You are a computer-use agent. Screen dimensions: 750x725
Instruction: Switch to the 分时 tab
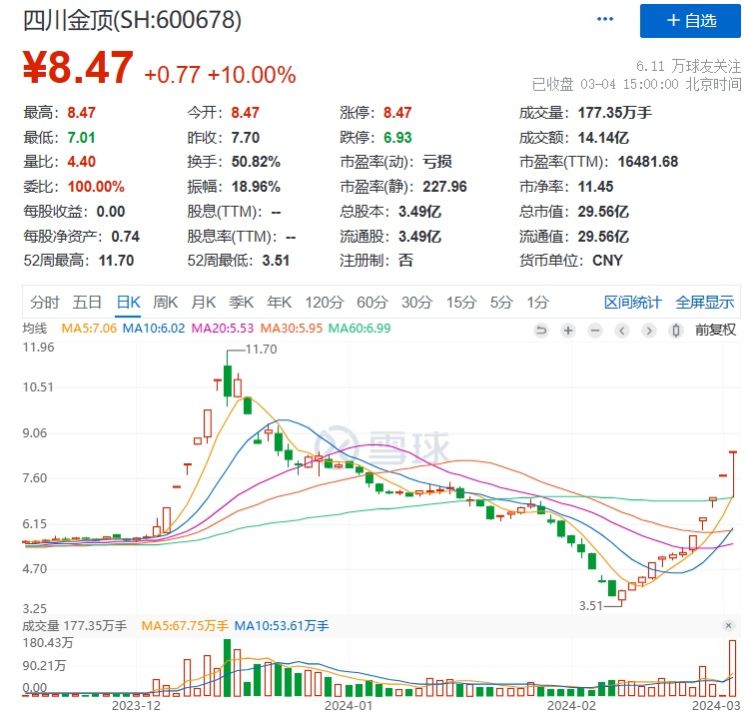(44, 302)
